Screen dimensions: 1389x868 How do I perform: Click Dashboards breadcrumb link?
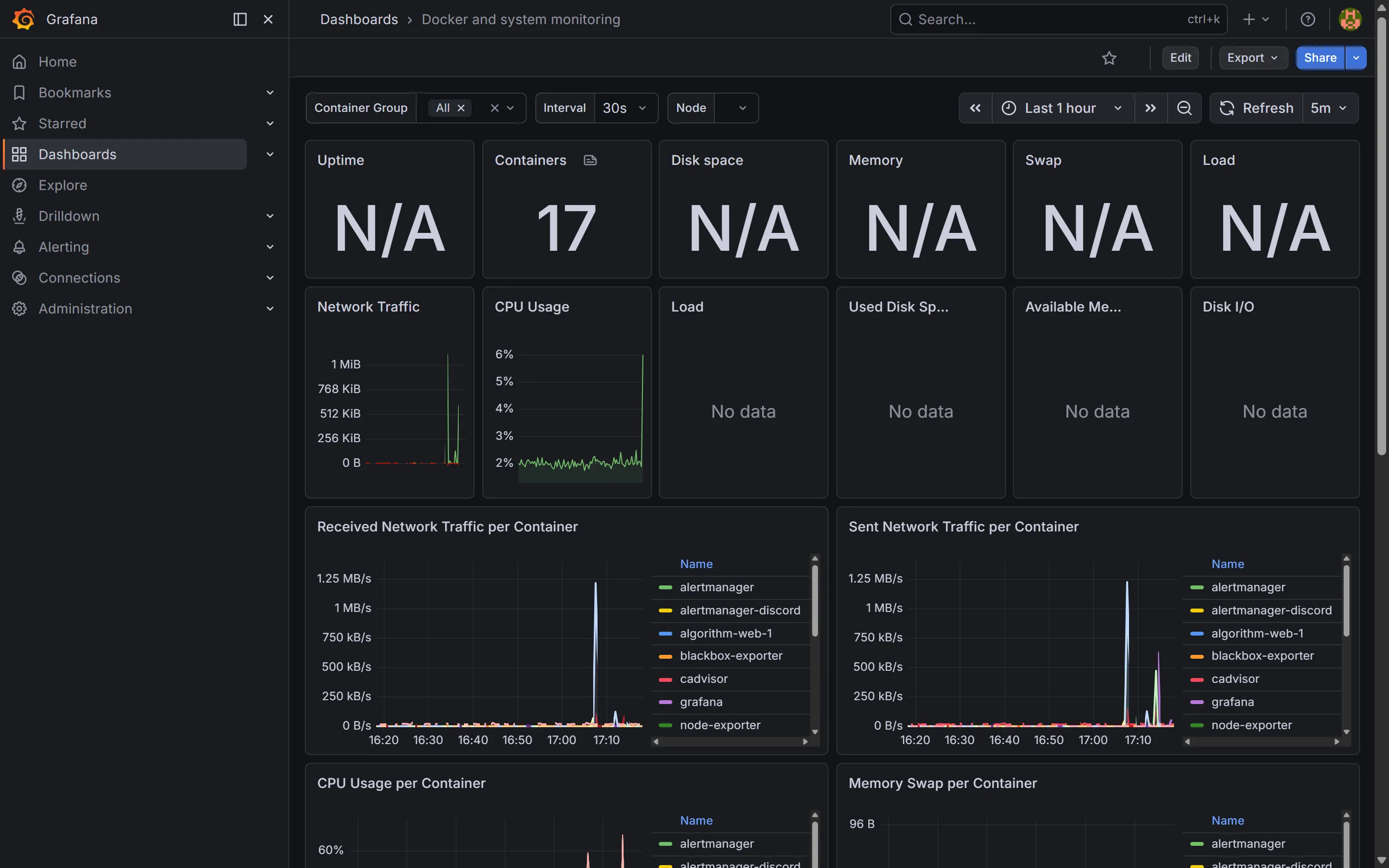tap(359, 19)
